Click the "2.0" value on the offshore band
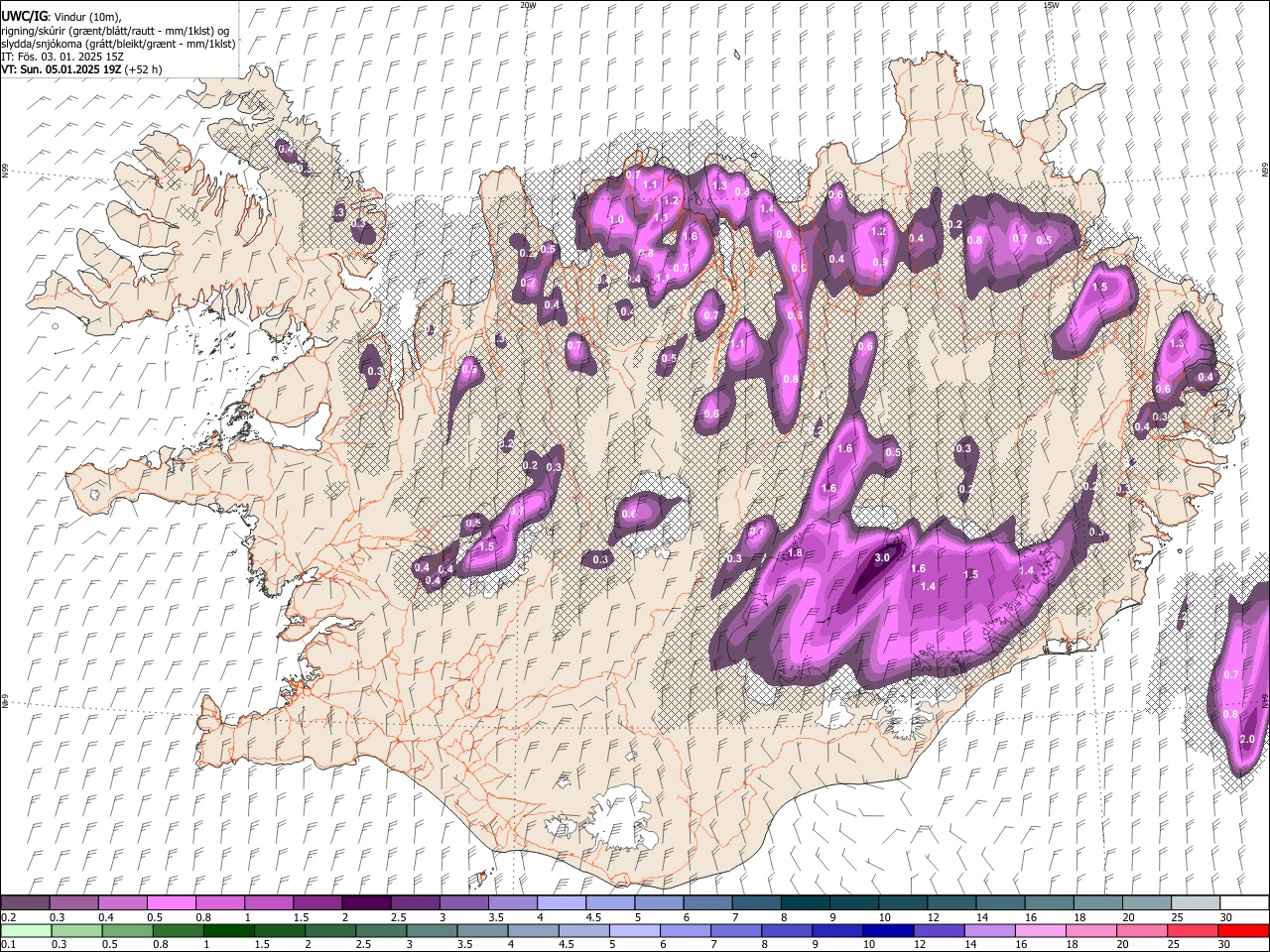Screen dimensions: 1270x952 (1247, 740)
